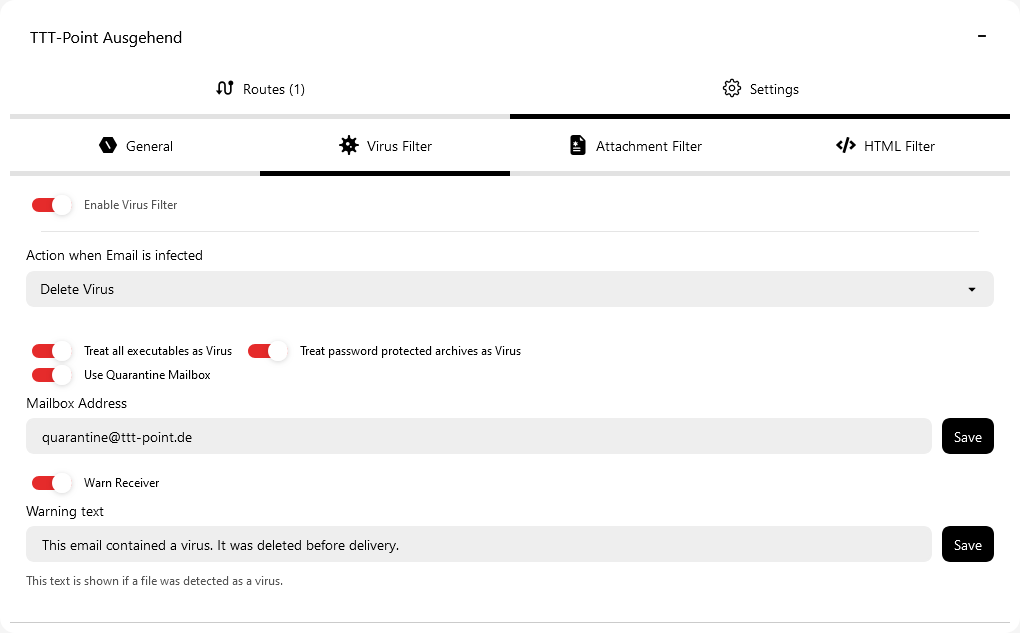Click the Settings gear icon

tap(732, 88)
